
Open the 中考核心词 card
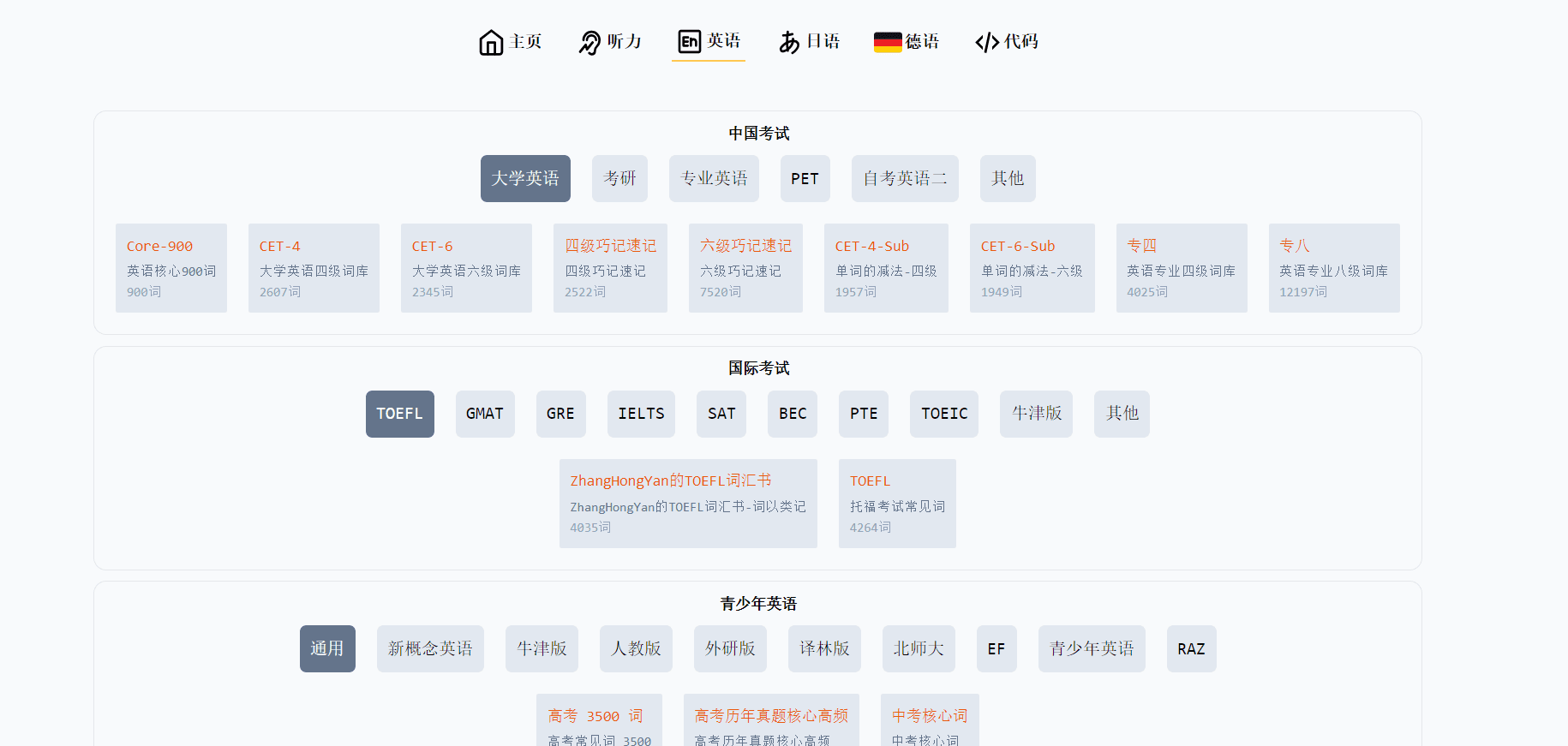(930, 720)
